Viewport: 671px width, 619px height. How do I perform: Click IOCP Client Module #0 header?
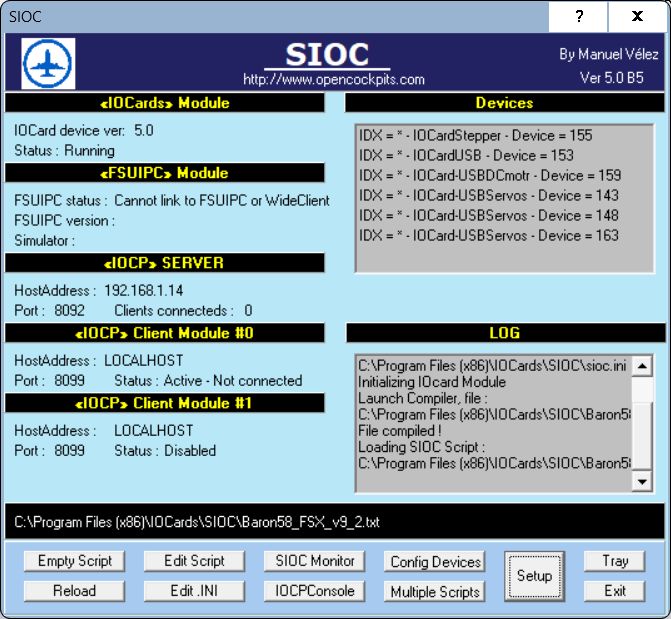click(165, 333)
